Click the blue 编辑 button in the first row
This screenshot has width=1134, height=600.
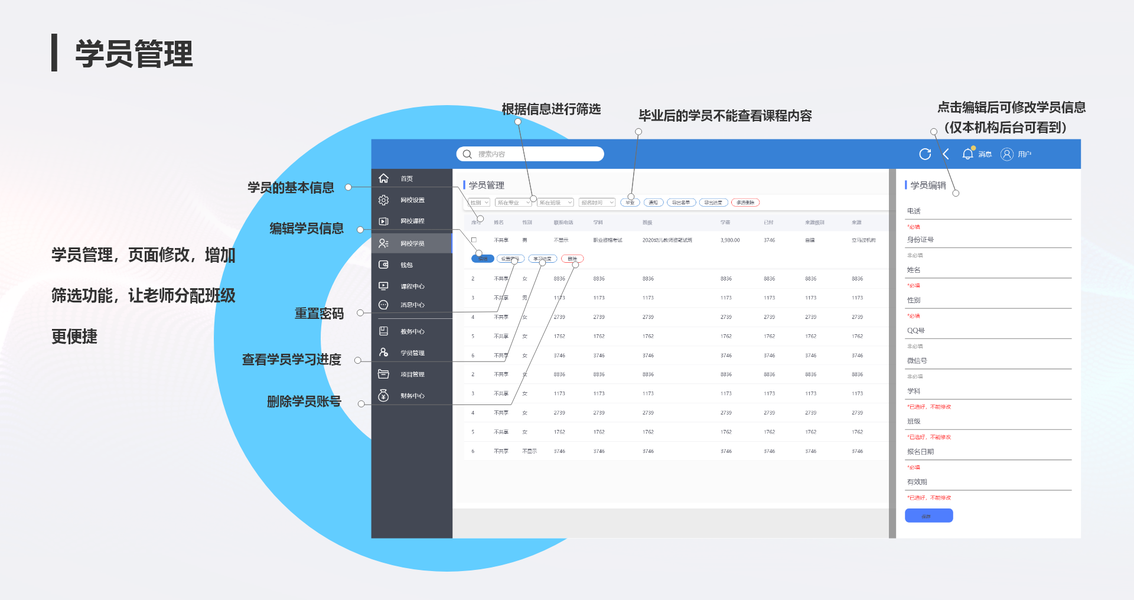point(482,259)
